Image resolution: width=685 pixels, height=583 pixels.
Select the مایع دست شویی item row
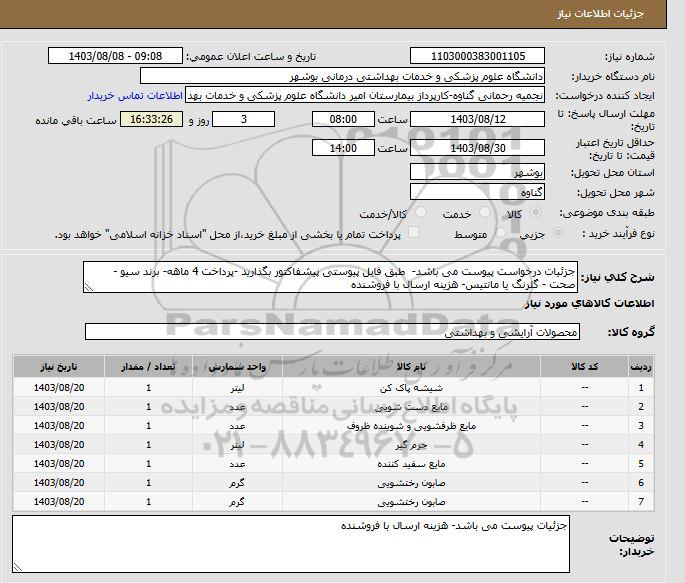tap(334, 407)
